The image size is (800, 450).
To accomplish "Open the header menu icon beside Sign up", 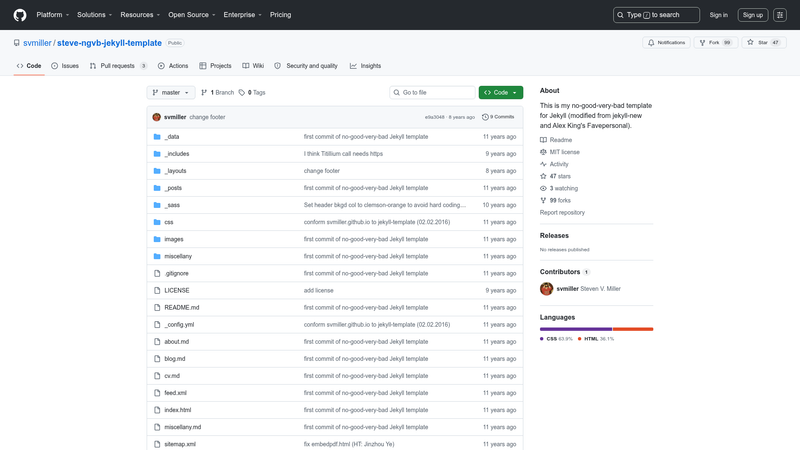I will [780, 15].
